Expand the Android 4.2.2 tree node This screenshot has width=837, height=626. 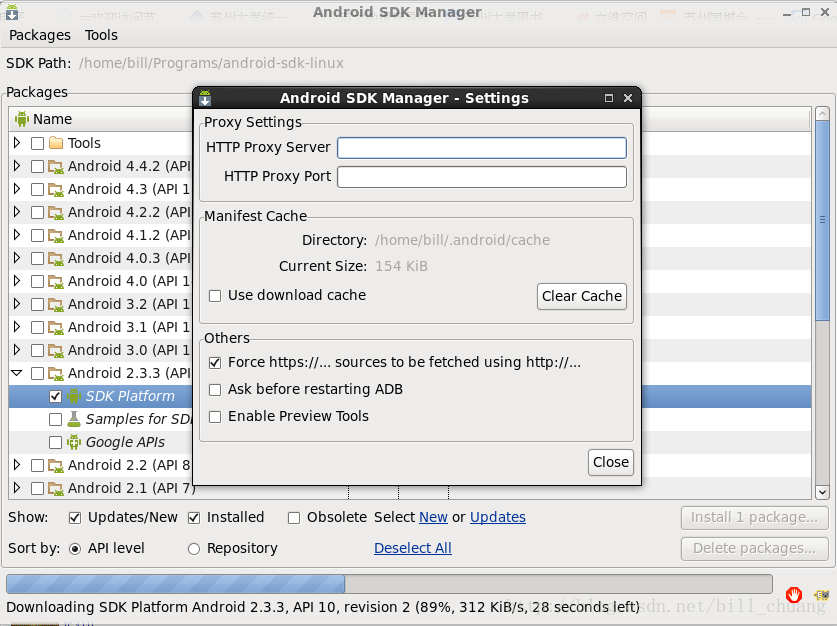tap(17, 211)
